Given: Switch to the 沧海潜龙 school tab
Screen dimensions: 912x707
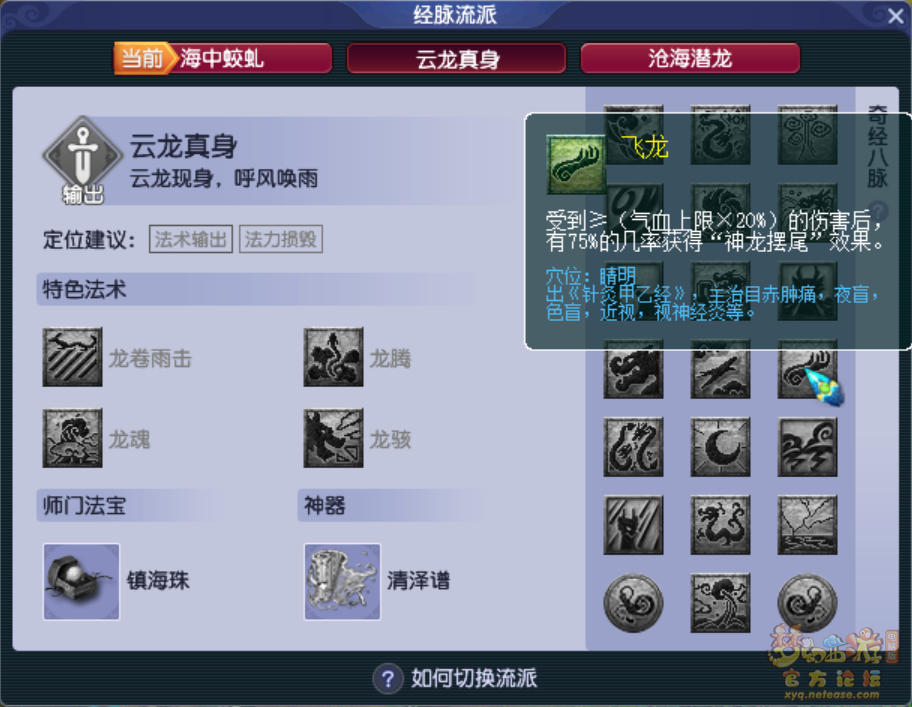Looking at the screenshot, I should (690, 58).
